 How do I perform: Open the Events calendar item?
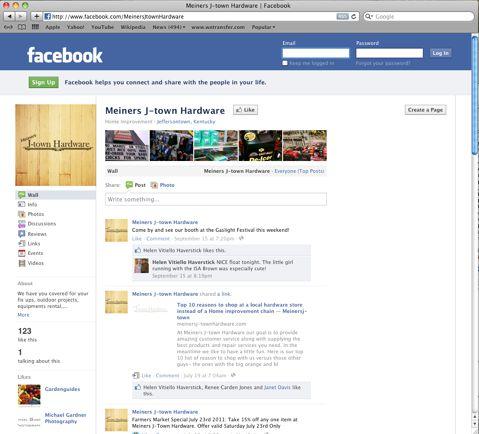tap(31, 253)
